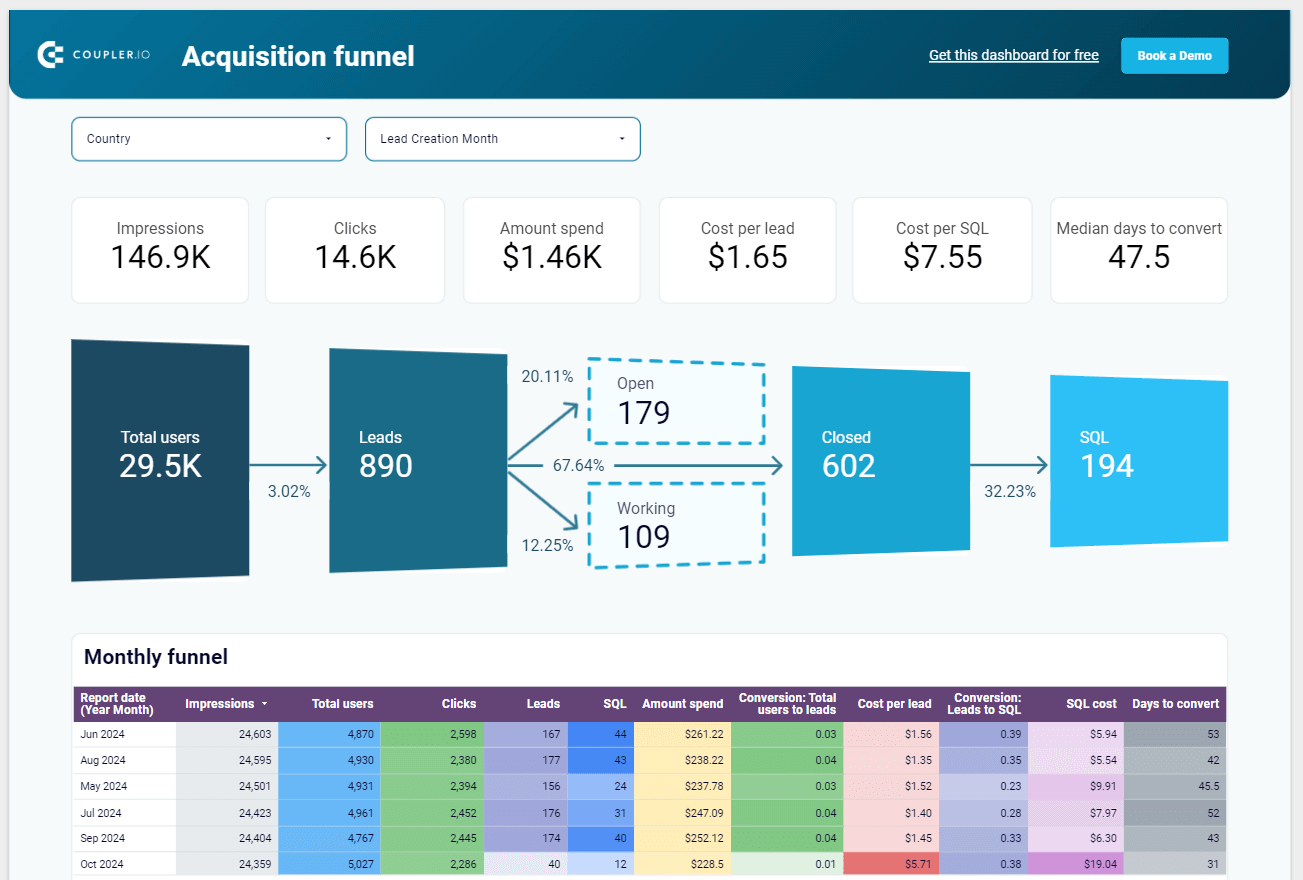Sort by the Amount spend column header
This screenshot has height=880, width=1303.
pos(682,704)
